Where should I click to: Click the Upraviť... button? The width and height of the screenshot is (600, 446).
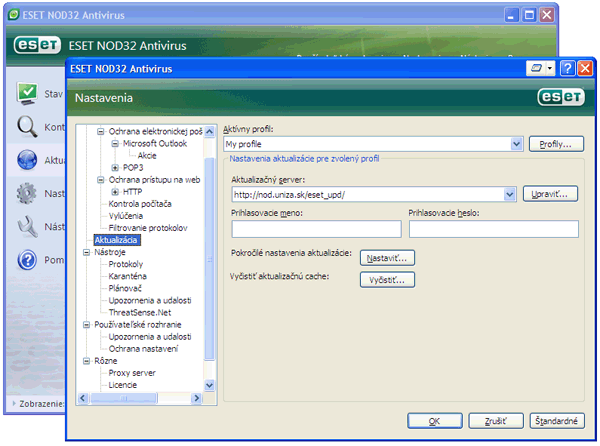coord(550,194)
